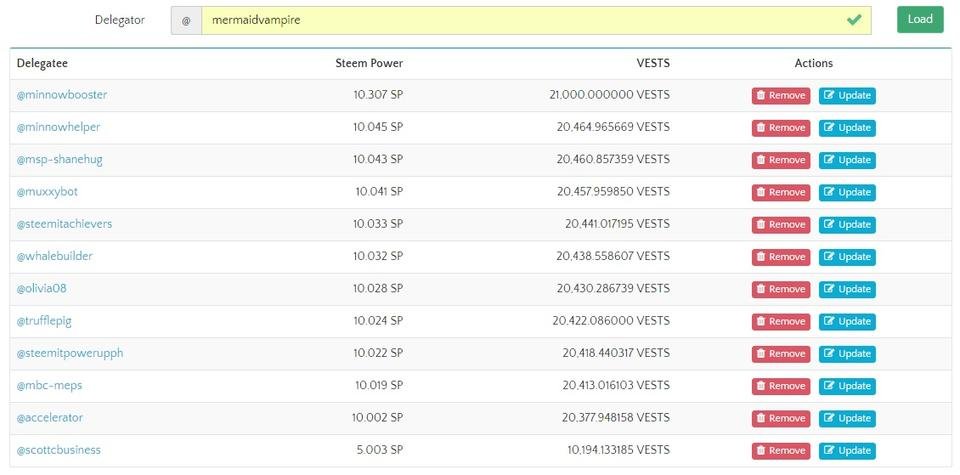Update delegation for @muxxybot
The image size is (960, 475).
tap(847, 193)
